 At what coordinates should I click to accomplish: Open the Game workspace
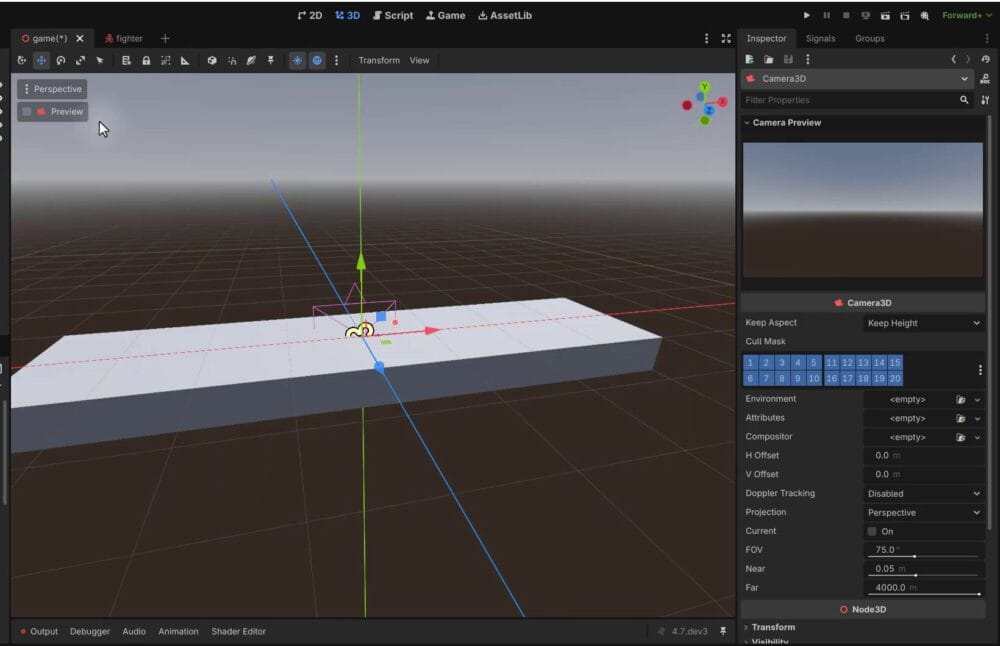point(445,15)
